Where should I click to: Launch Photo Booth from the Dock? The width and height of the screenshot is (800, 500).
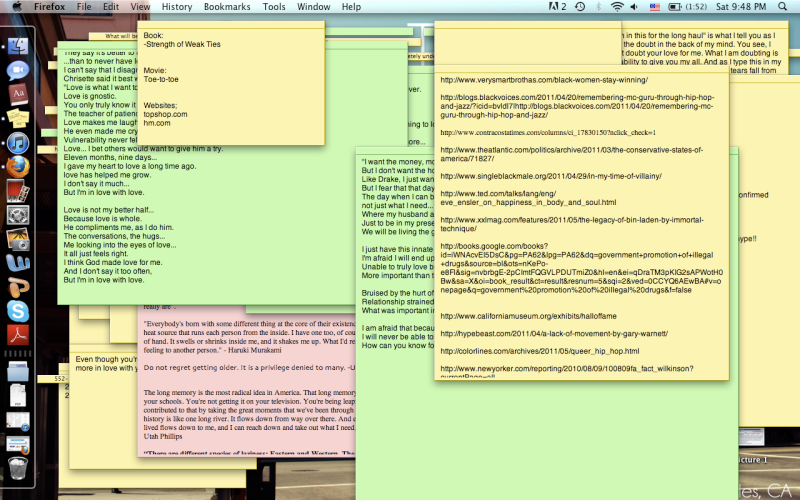[18, 191]
